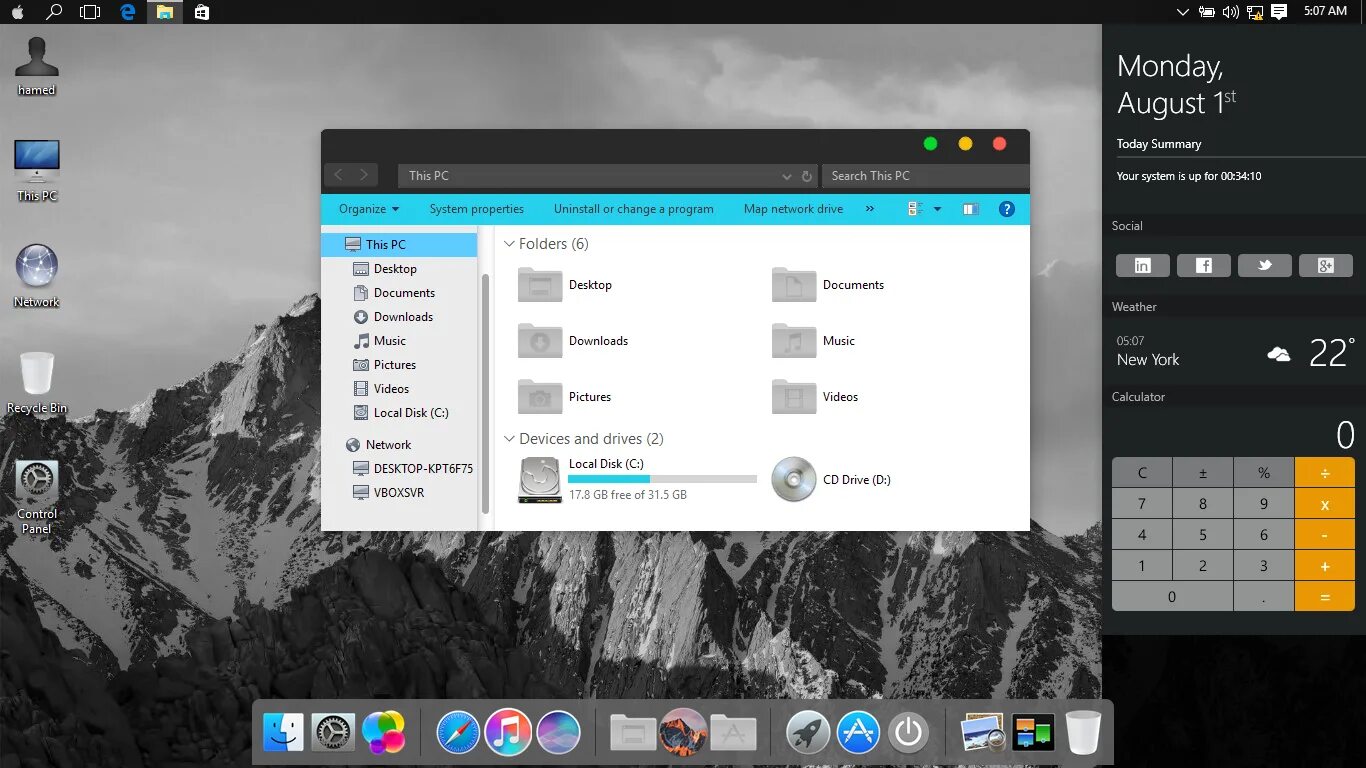Click the clock showing 5:07 AM
The image size is (1366, 768).
pos(1325,11)
